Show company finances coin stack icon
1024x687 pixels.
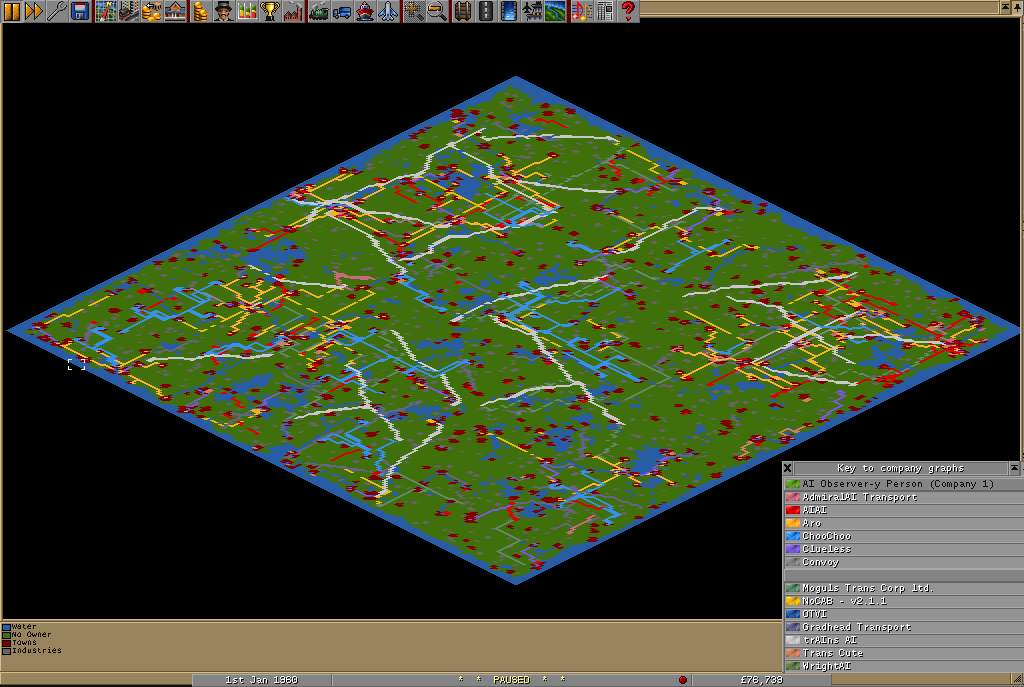(x=201, y=11)
